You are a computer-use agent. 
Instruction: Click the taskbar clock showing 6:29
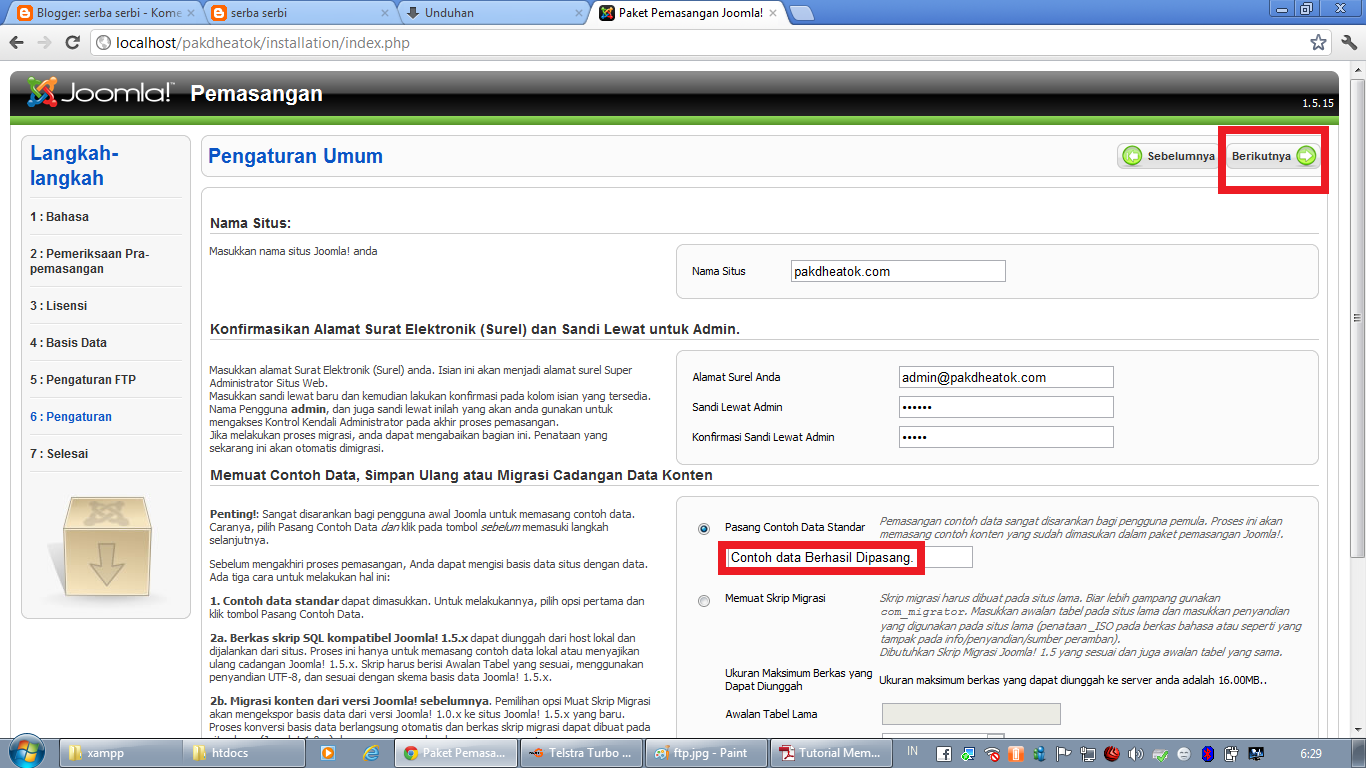[1311, 753]
